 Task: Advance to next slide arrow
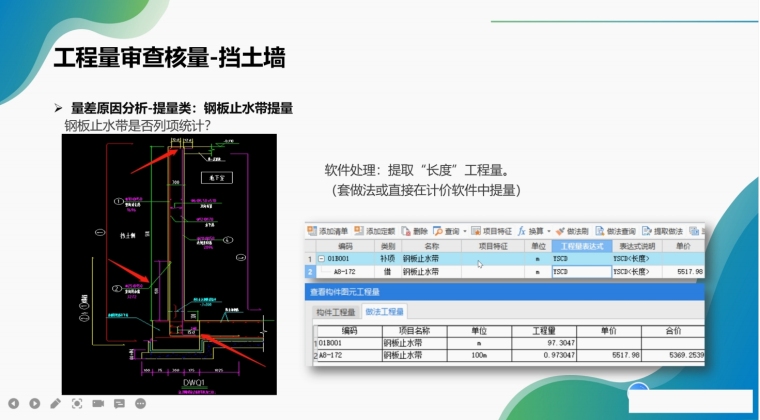coord(34,404)
